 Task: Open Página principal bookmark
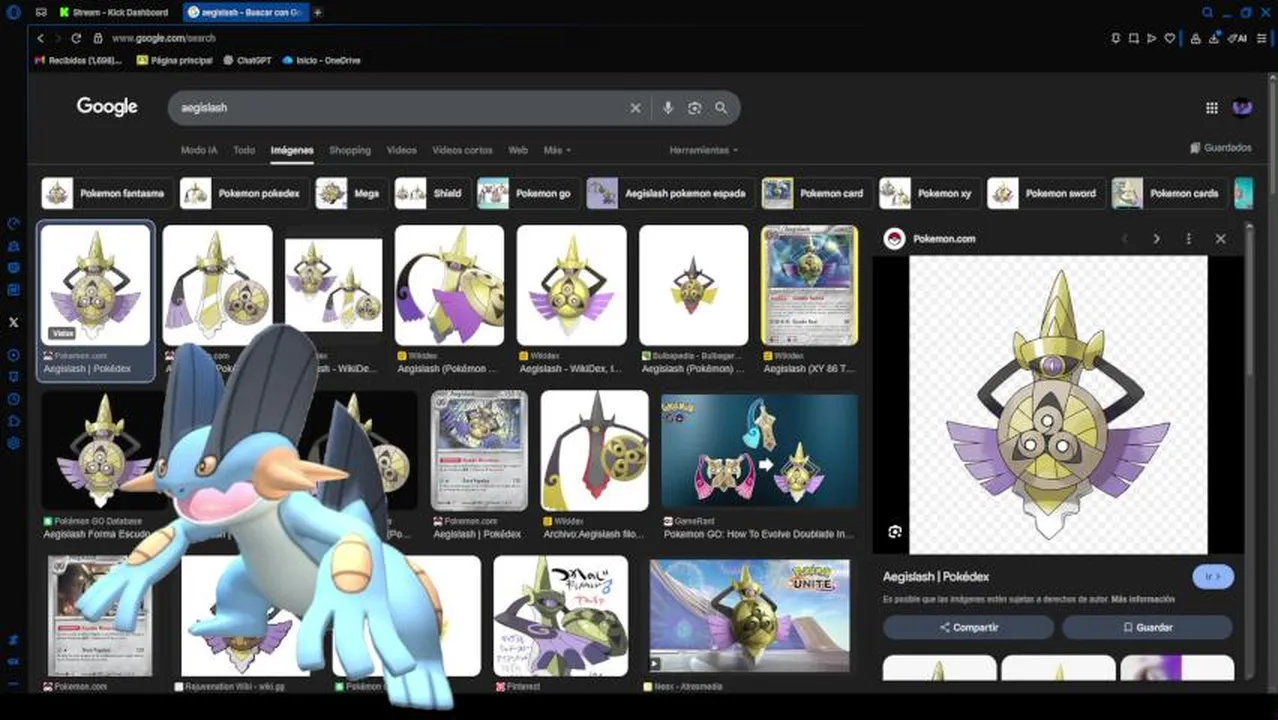point(174,60)
